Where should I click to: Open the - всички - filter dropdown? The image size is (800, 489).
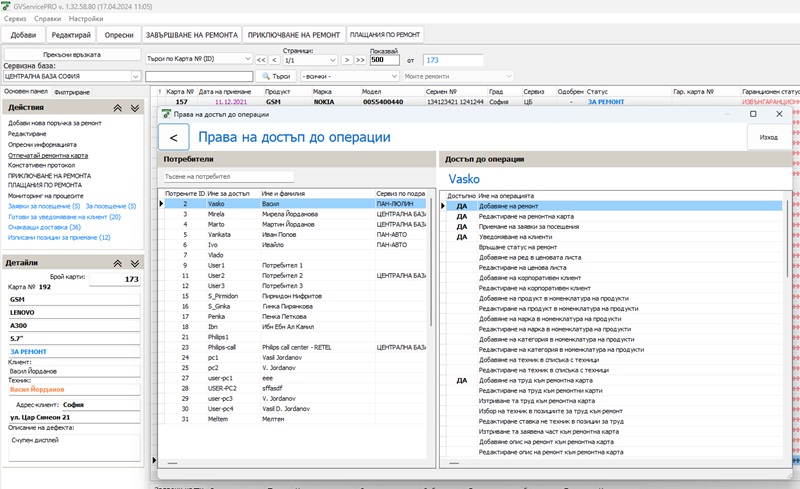click(349, 76)
